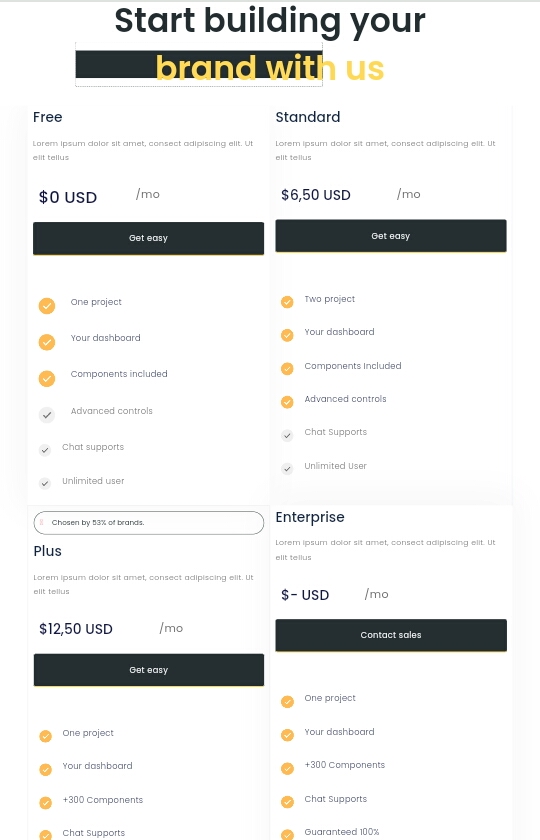Click the Chosen by 53% of brands badge

(x=148, y=523)
